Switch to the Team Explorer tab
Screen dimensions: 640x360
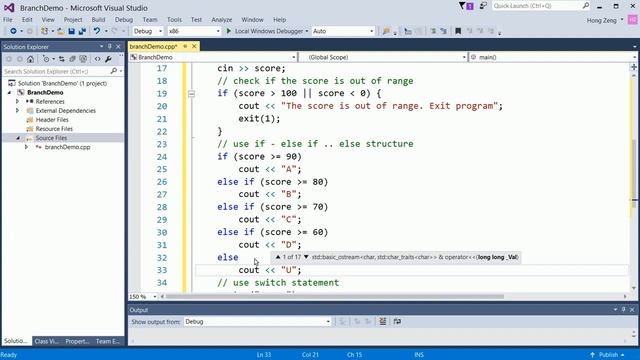point(107,341)
